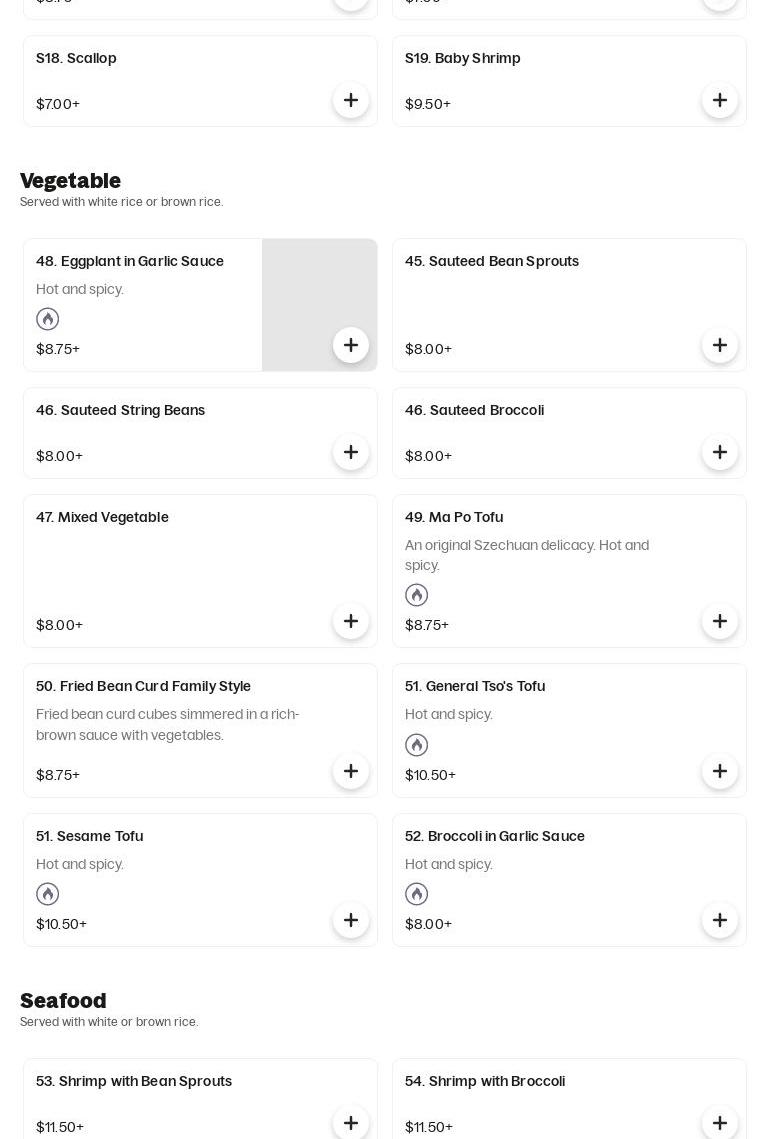Add S18. Scallop with its plus button
770x1139 pixels.
coord(351,100)
